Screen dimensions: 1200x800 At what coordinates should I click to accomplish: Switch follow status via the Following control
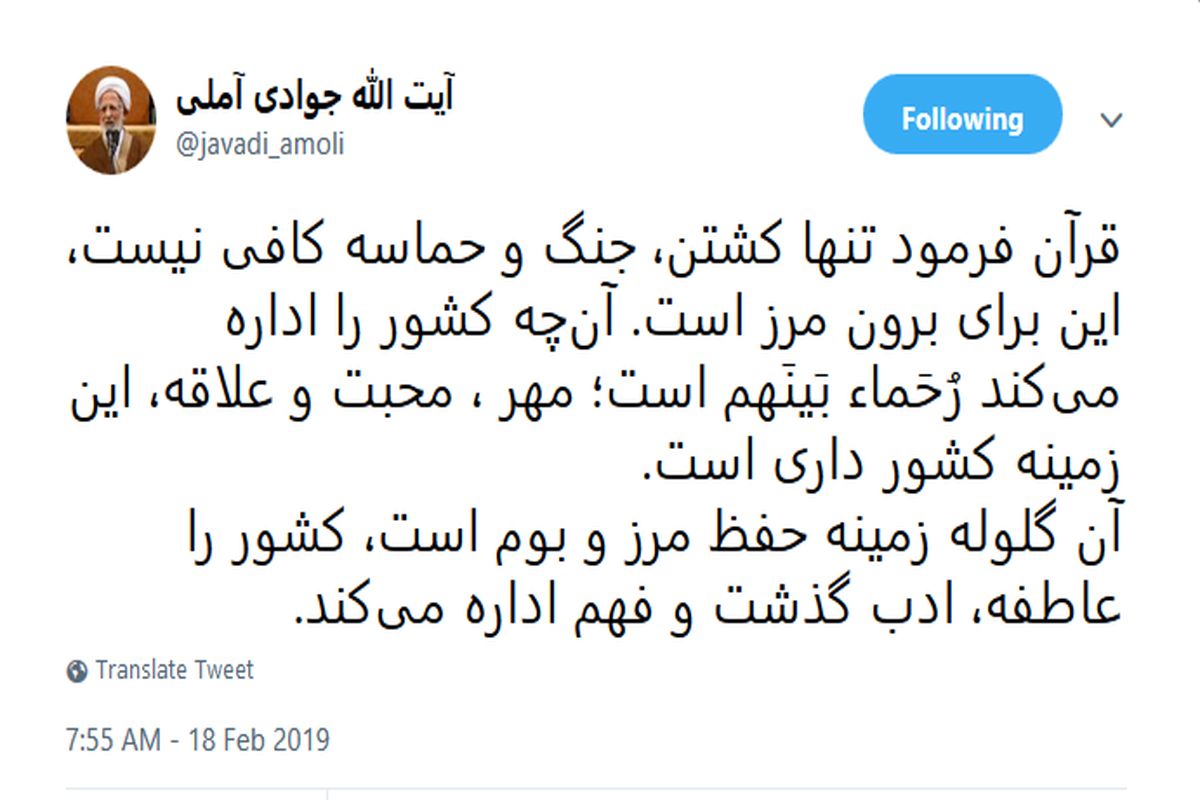coord(961,115)
